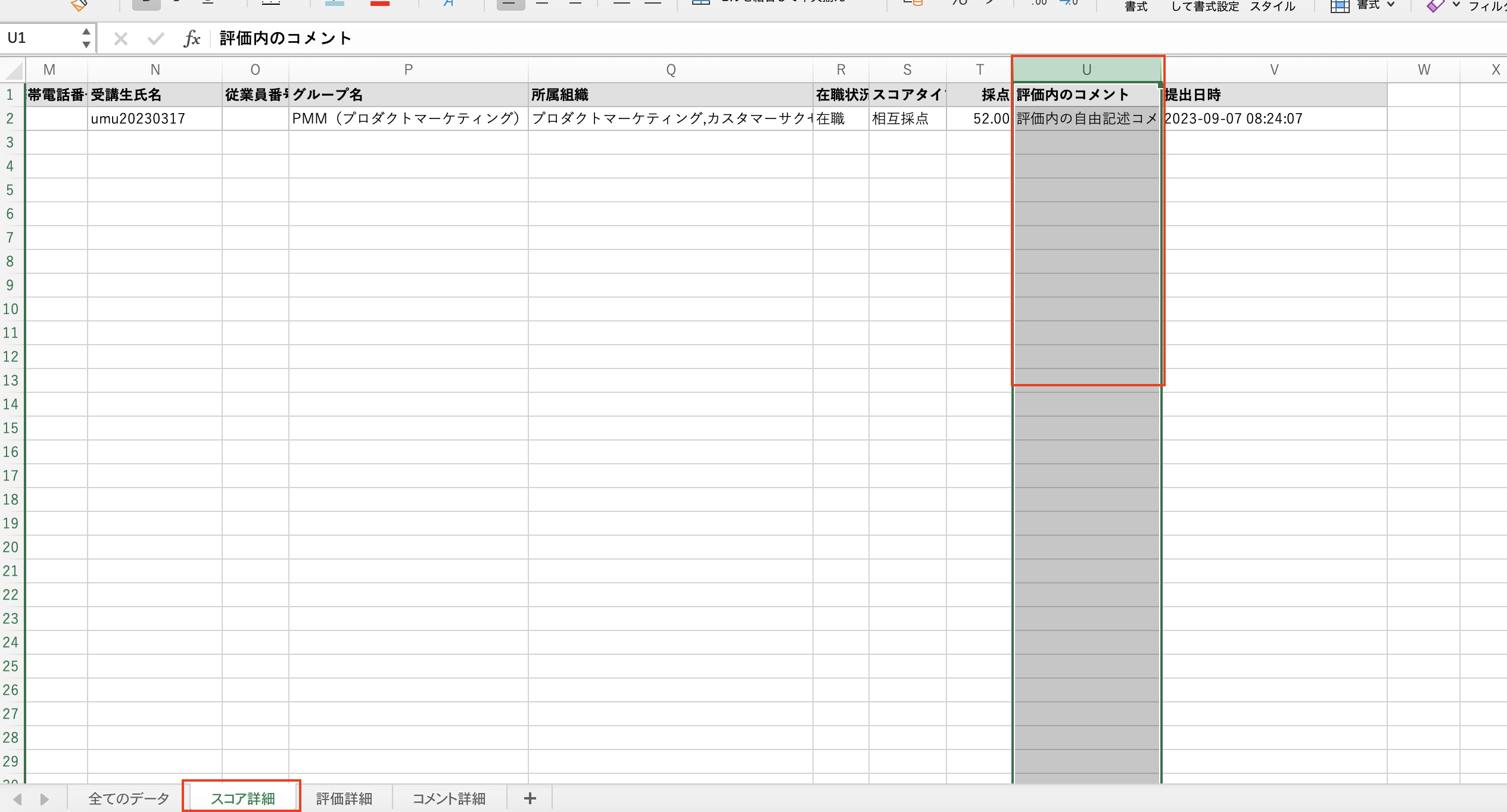
Task: Click the fx insert function icon
Action: [191, 39]
